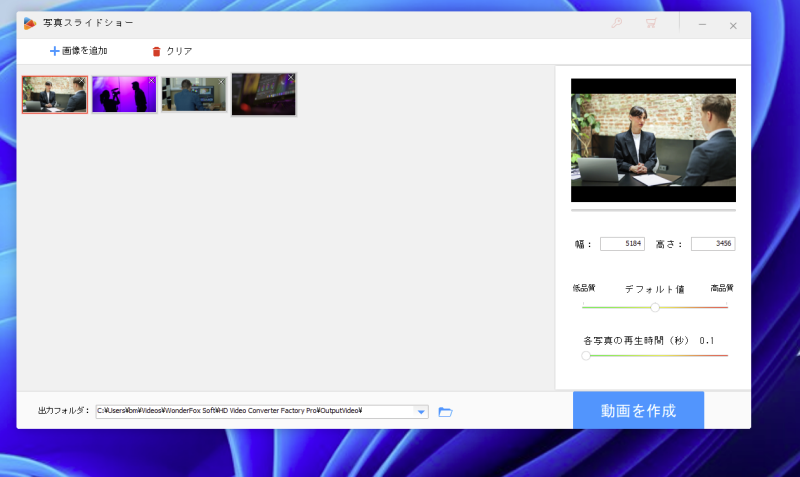Click the key registration icon
Viewport: 800px width, 477px height.
point(616,23)
